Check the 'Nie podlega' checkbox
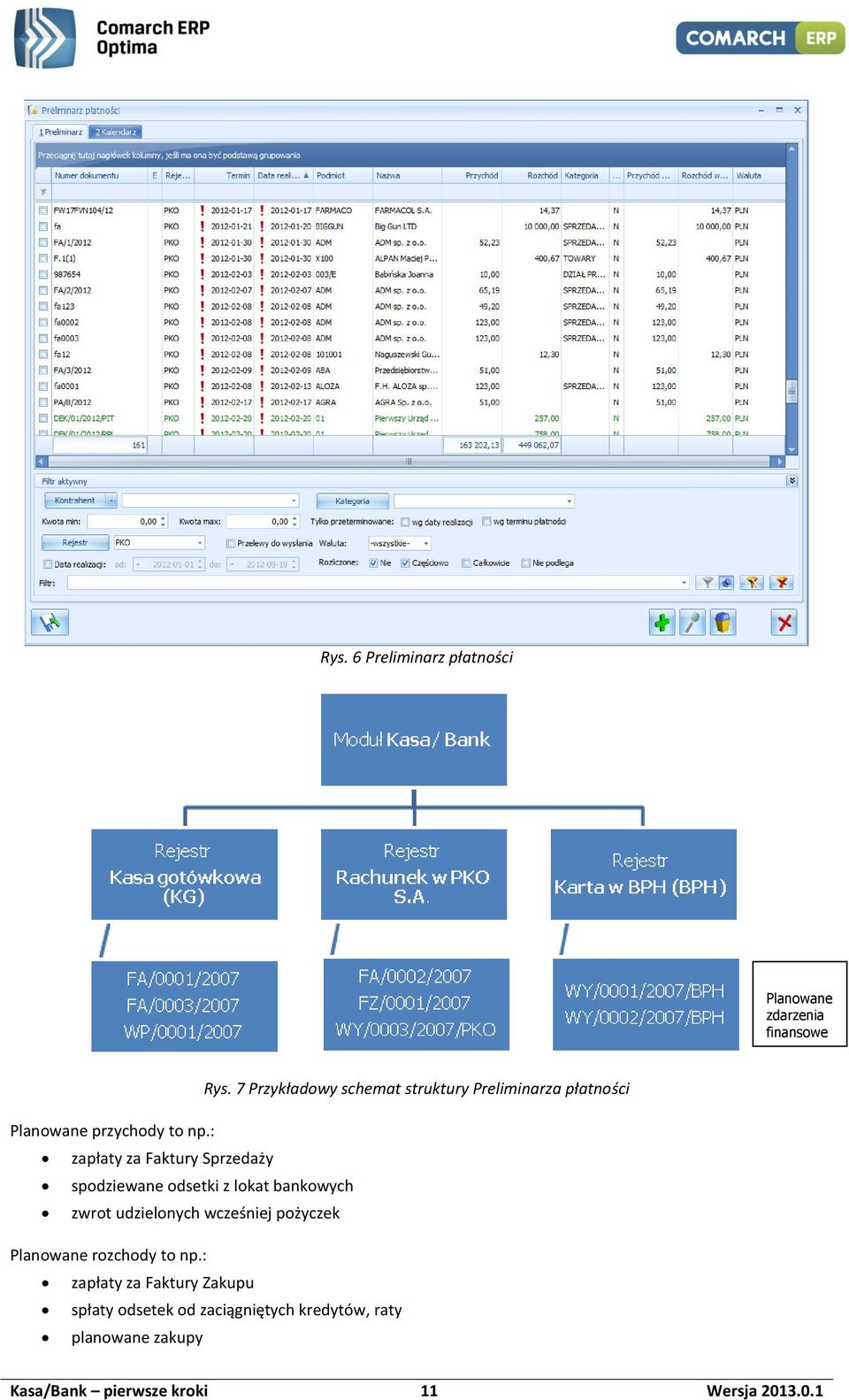Image resolution: width=849 pixels, height=1400 pixels. pos(526,563)
